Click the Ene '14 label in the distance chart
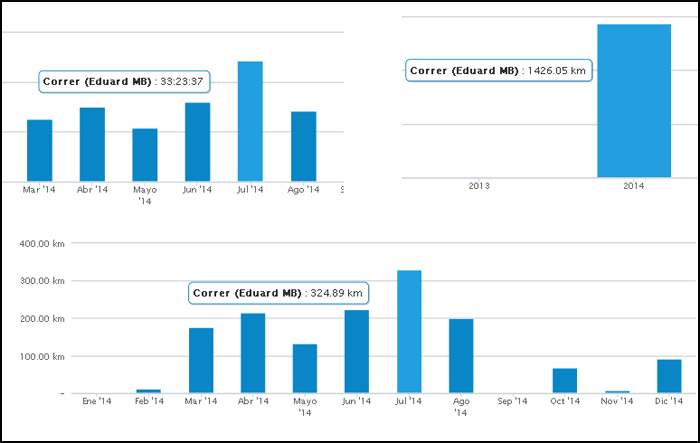The height and width of the screenshot is (443, 700). [97, 401]
